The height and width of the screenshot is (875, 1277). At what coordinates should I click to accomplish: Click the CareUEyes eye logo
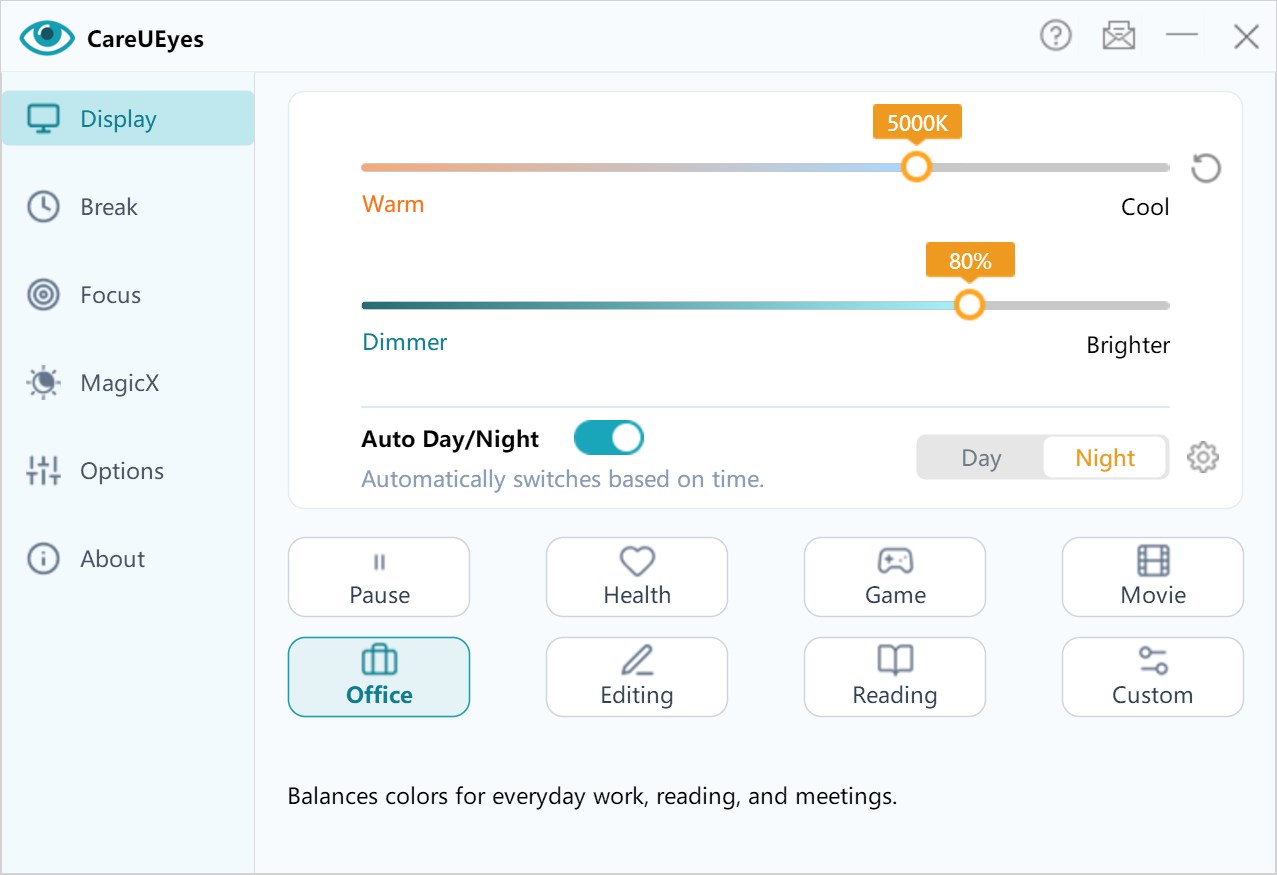pyautogui.click(x=47, y=38)
